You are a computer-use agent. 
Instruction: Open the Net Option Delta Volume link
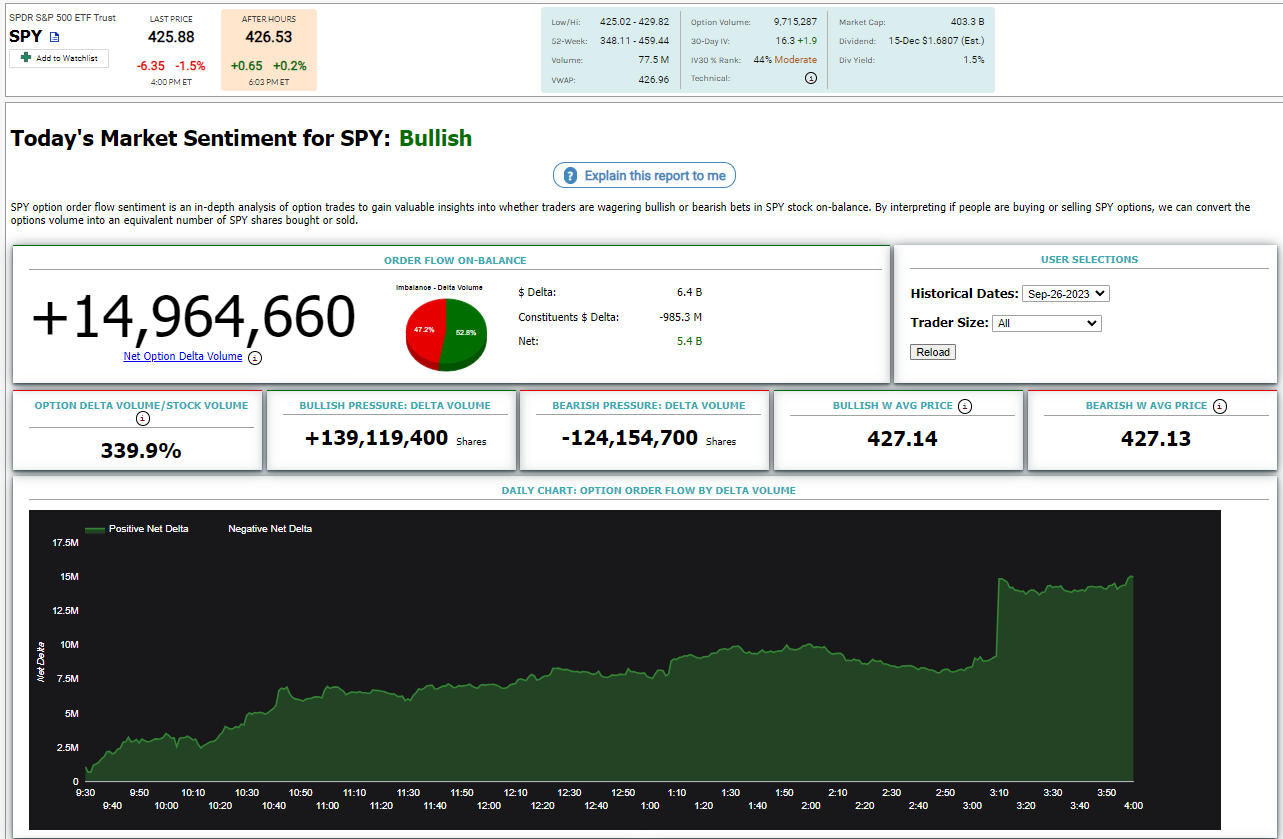183,356
